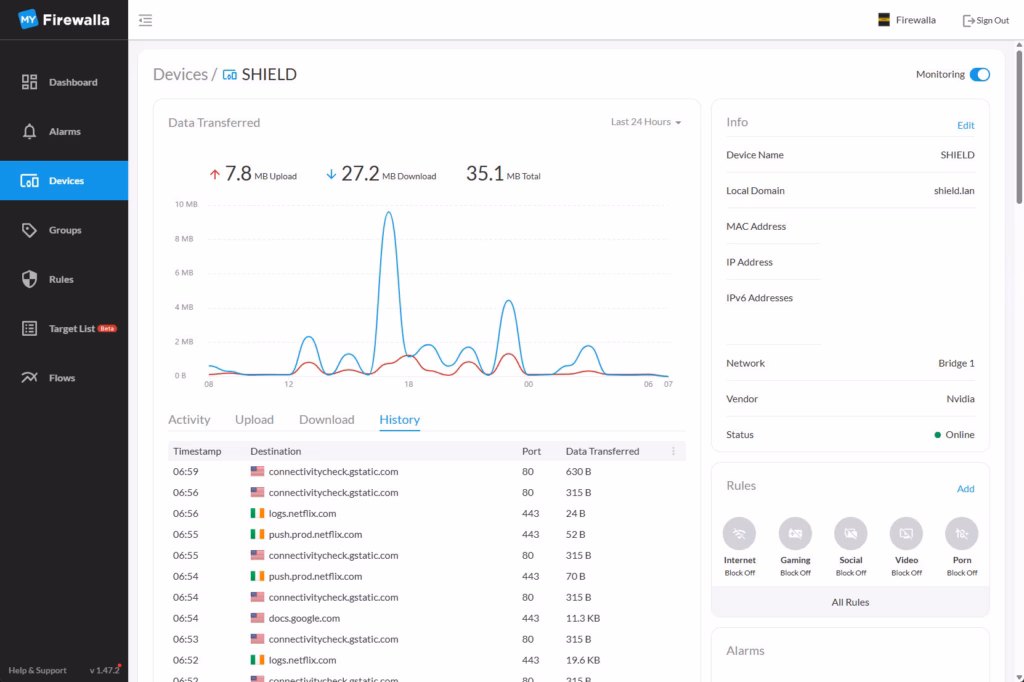The image size is (1024, 682).
Task: Open the Firewalla box selector
Action: 906,20
